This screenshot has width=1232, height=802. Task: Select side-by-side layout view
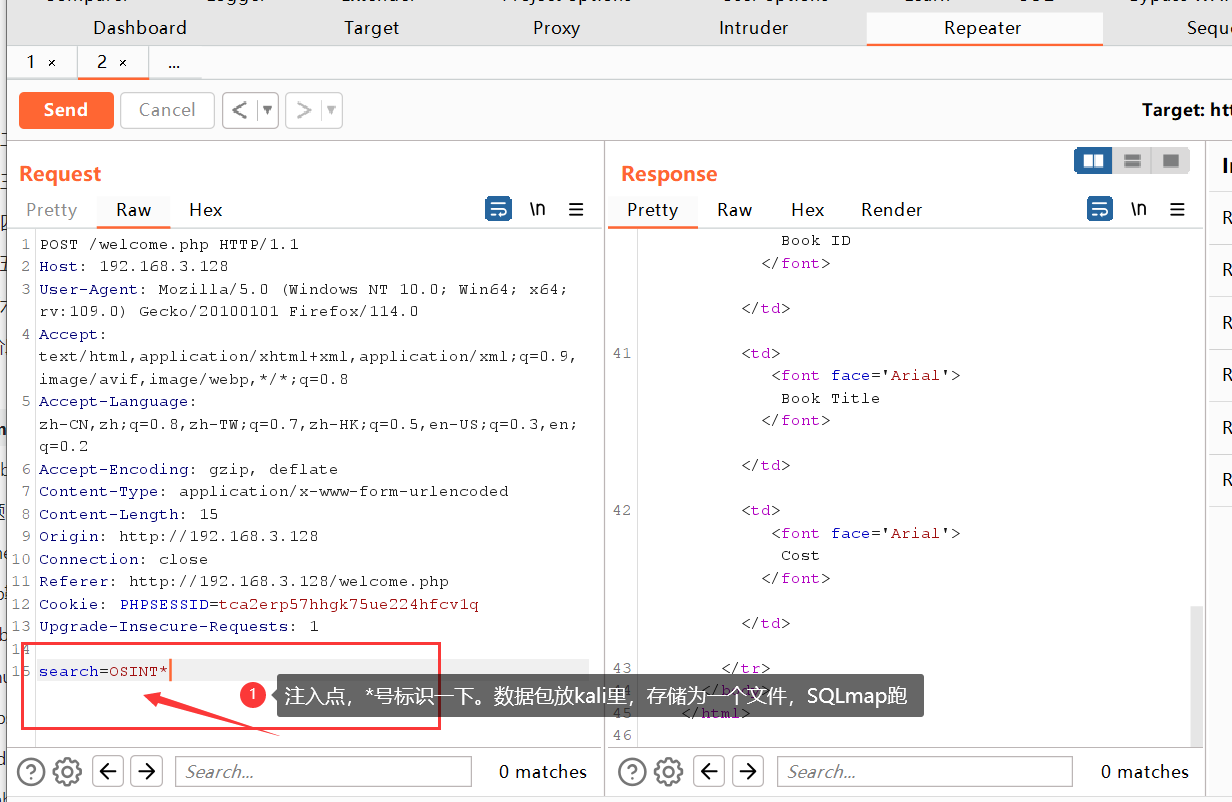click(1093, 161)
